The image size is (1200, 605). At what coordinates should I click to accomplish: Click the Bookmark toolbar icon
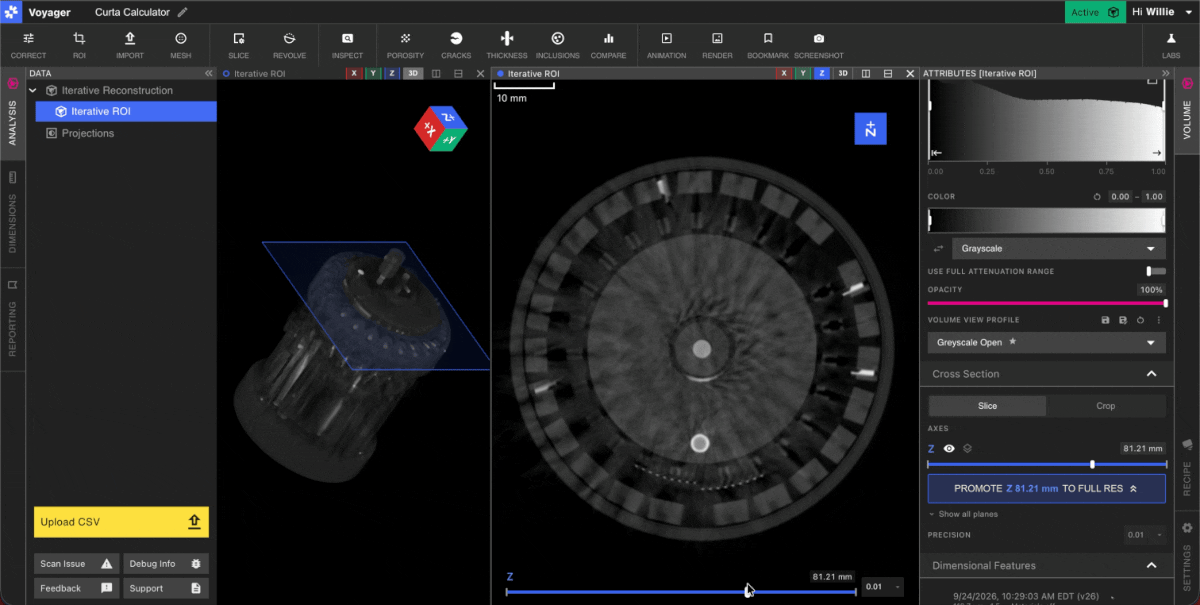point(767,44)
